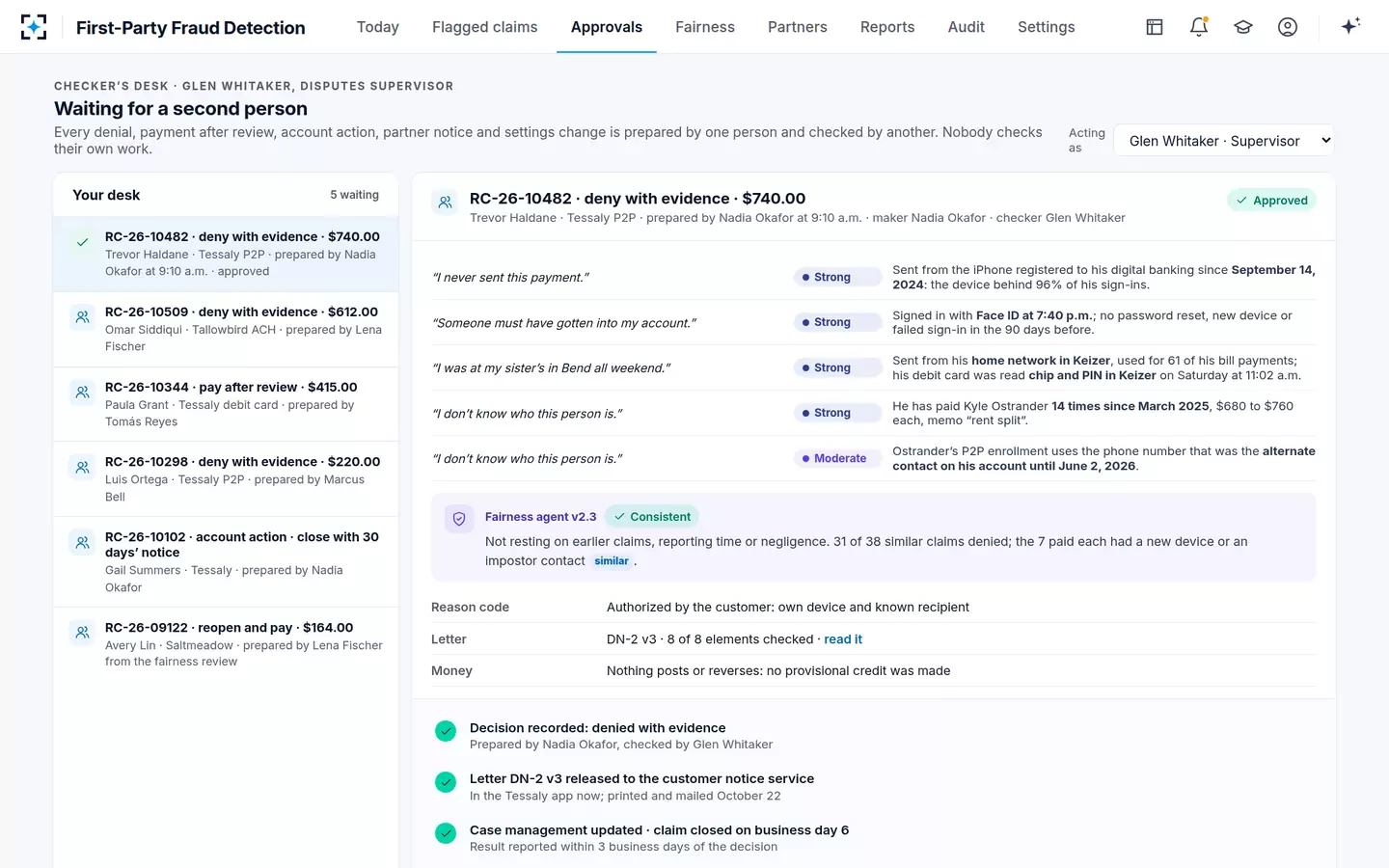The height and width of the screenshot is (868, 1389).
Task: Click the Reason code value text
Action: point(788,608)
